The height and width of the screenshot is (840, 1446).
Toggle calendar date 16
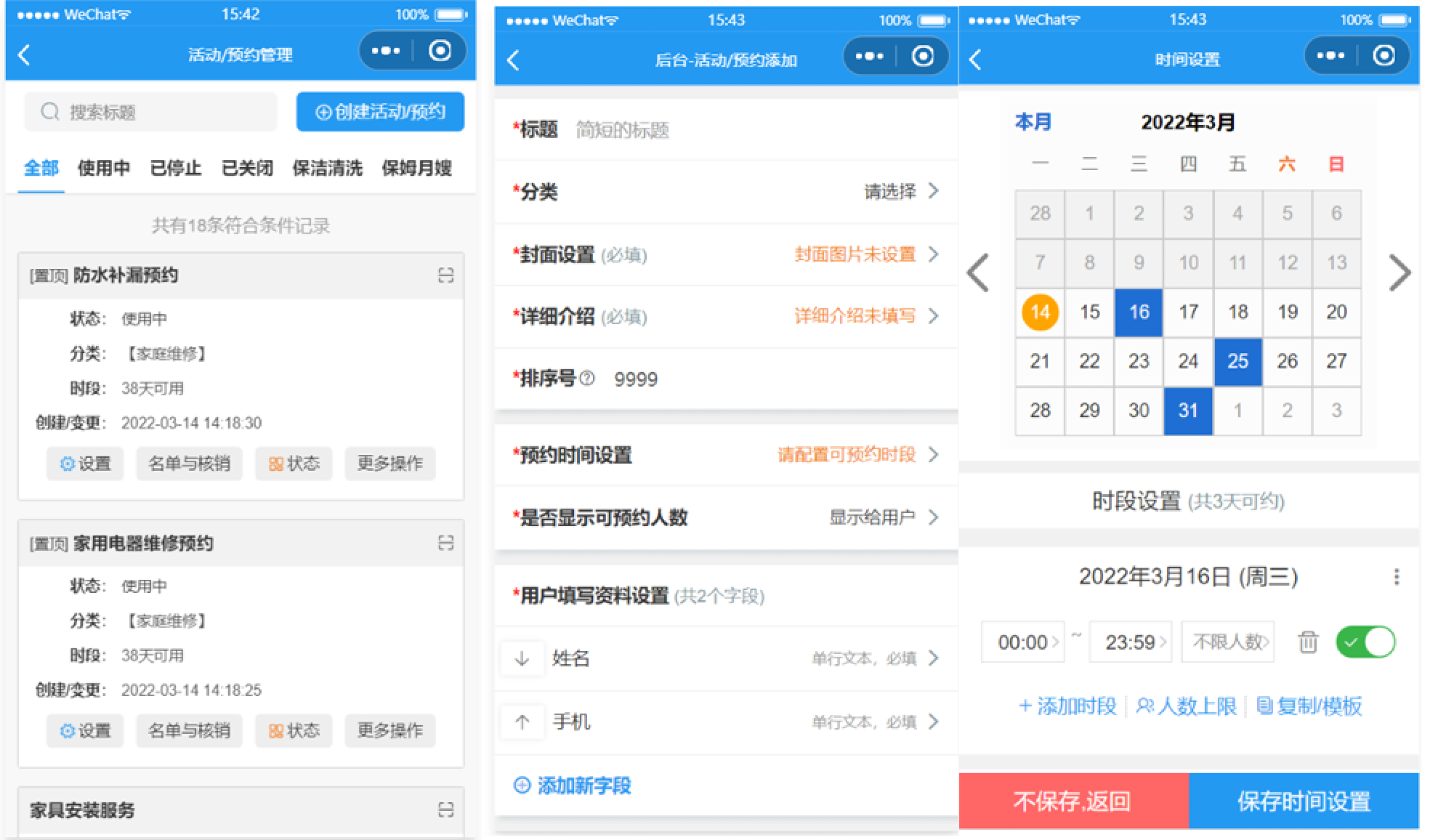click(x=1139, y=312)
